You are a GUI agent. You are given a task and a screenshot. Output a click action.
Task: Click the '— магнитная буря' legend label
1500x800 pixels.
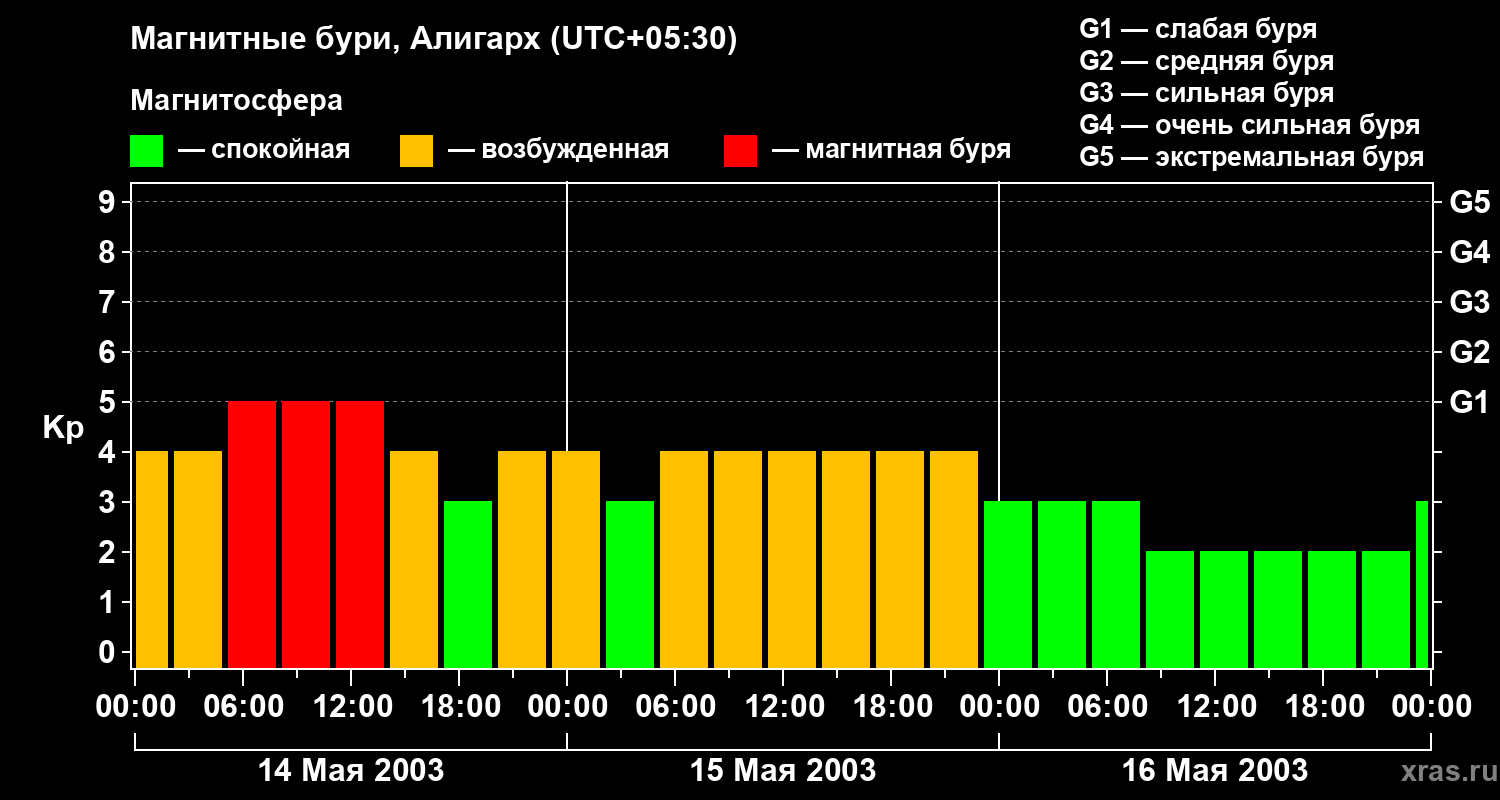[x=891, y=150]
